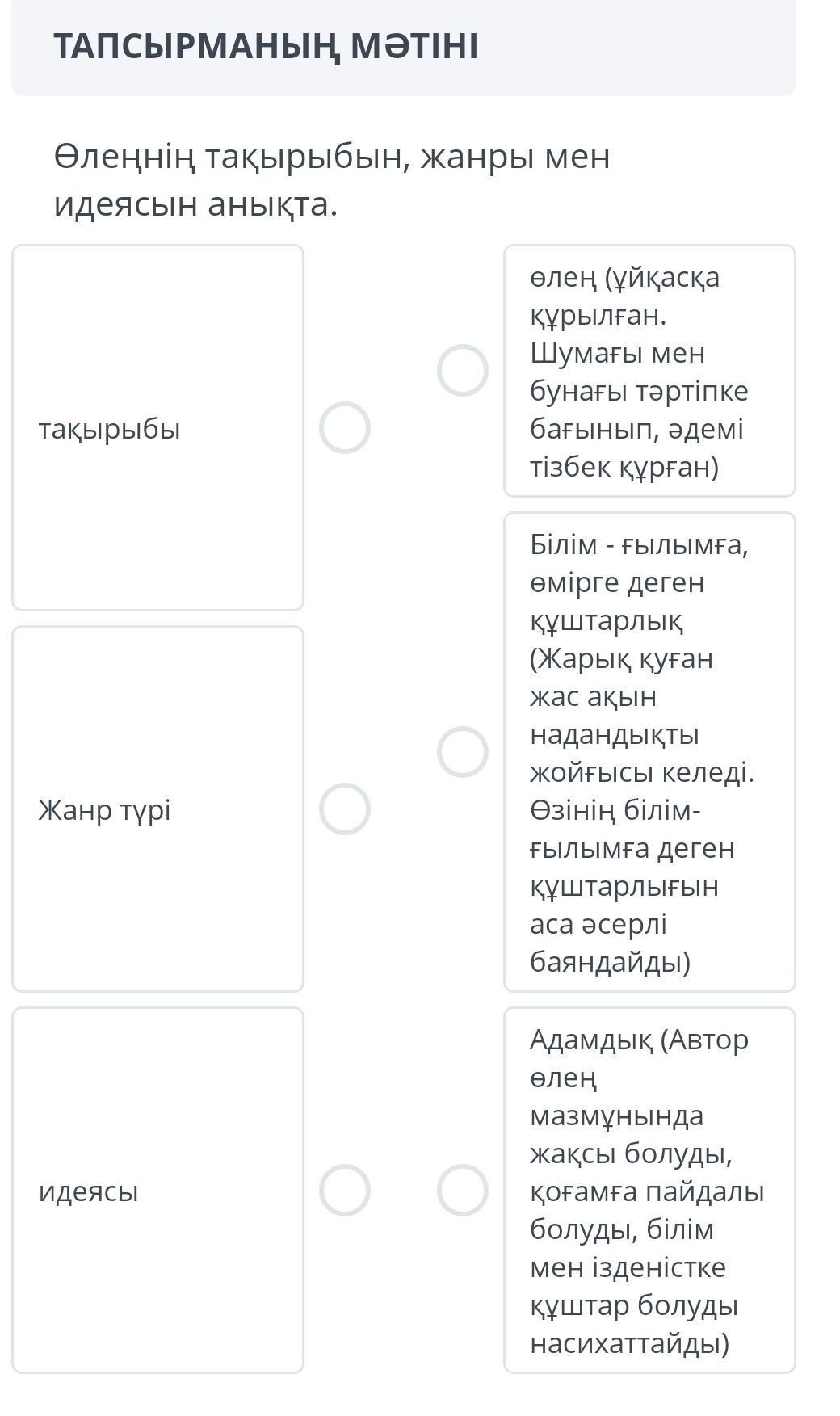The width and height of the screenshot is (840, 1416).
Task: Select the circle next to the Білім - ғылымға answer
Action: 463,752
